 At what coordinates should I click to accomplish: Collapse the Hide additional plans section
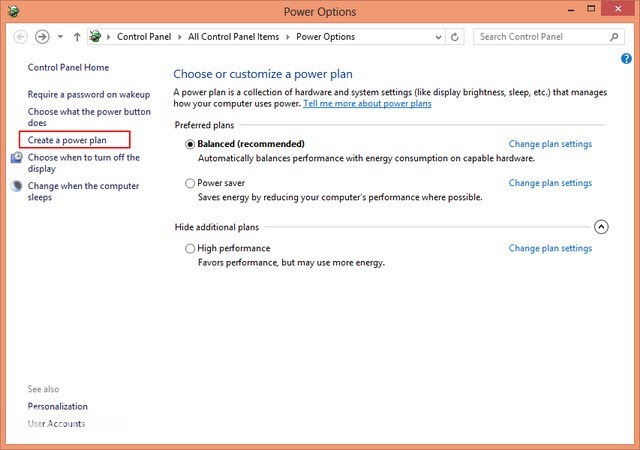tap(601, 227)
